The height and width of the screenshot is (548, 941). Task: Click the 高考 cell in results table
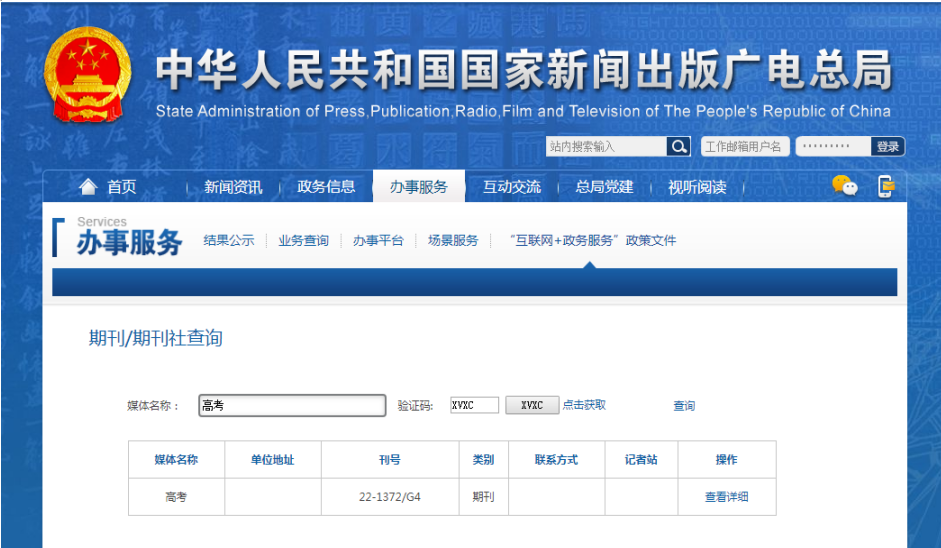pyautogui.click(x=176, y=497)
